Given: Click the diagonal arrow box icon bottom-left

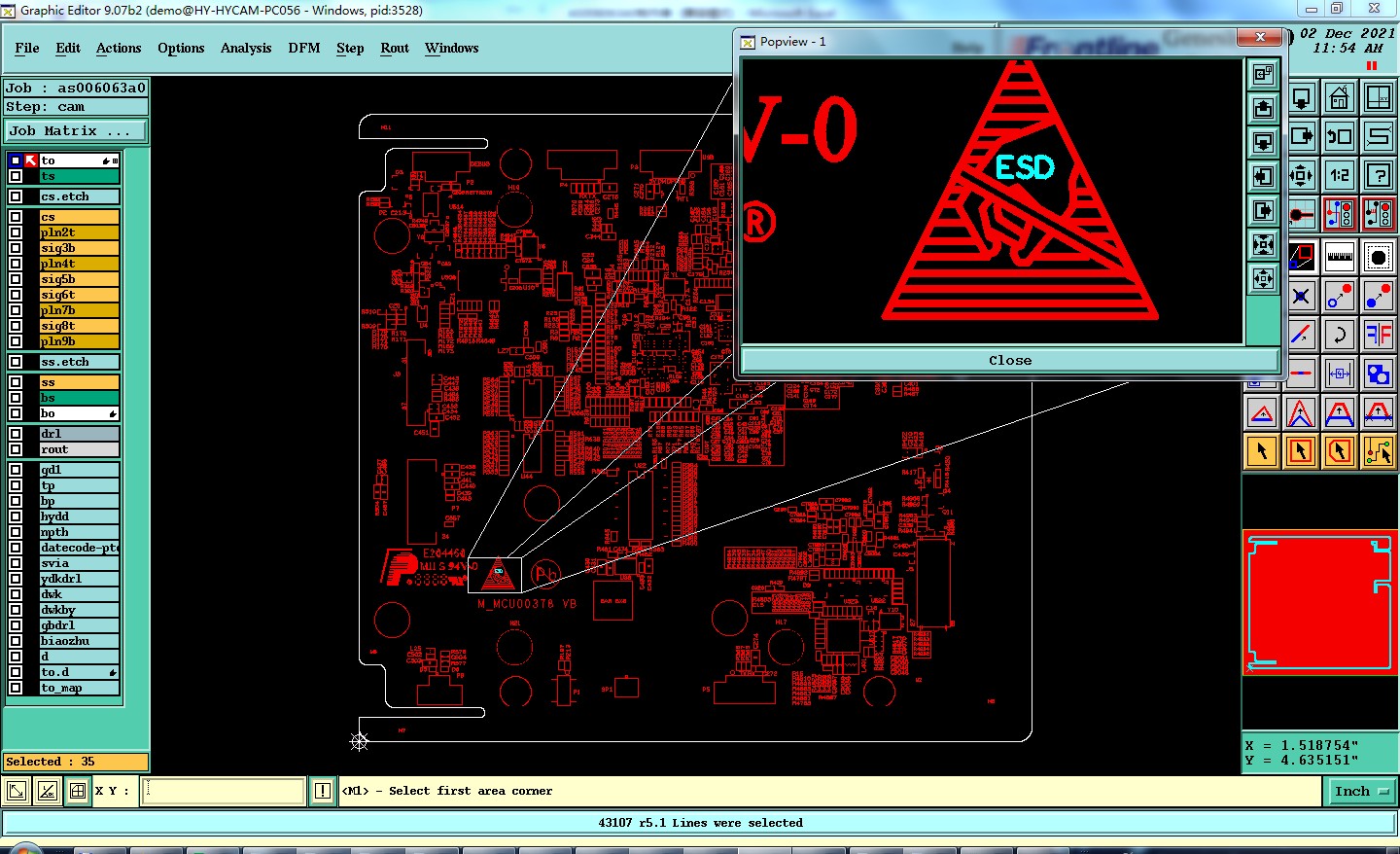Looking at the screenshot, I should pos(17,791).
